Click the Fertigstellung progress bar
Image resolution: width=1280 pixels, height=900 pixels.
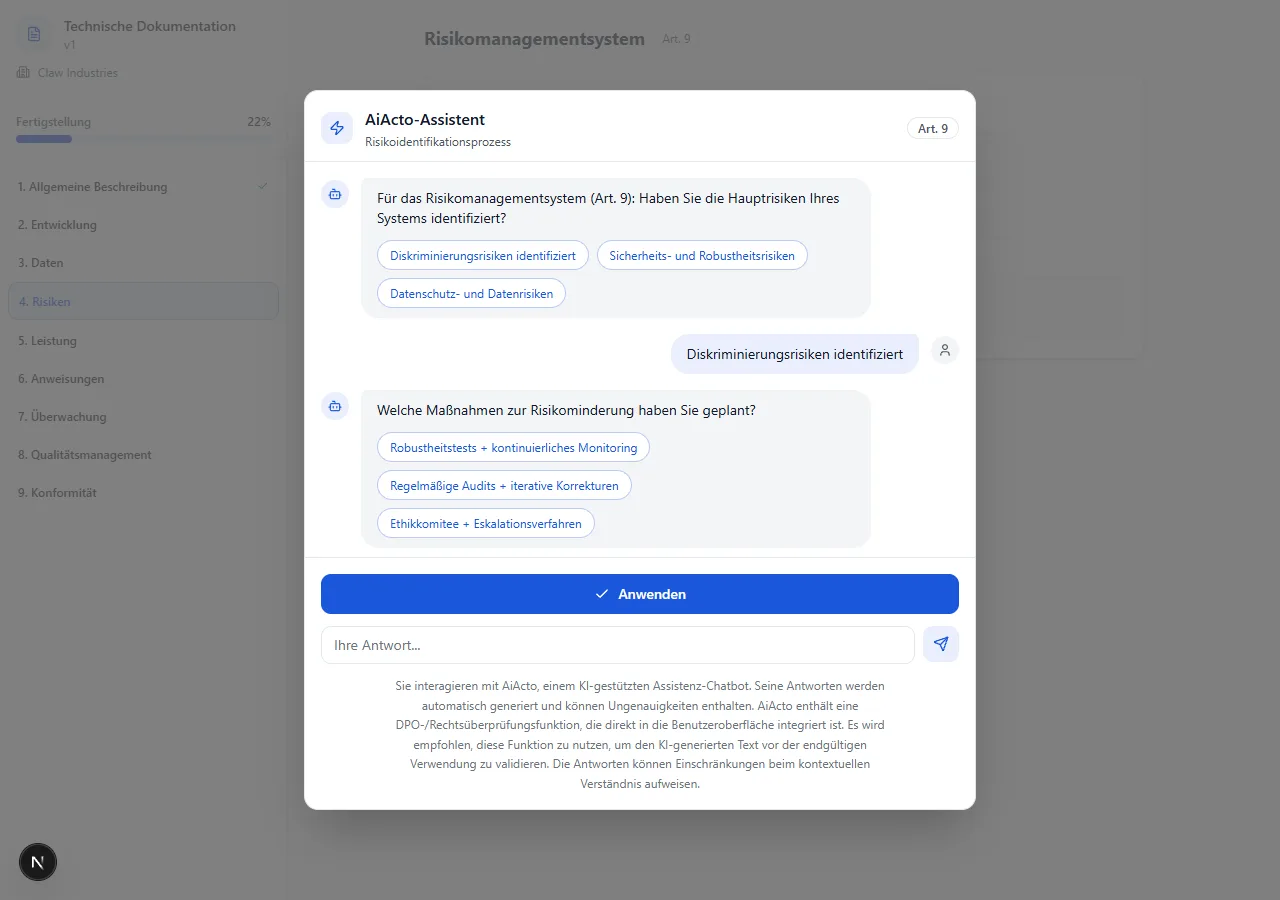click(143, 139)
